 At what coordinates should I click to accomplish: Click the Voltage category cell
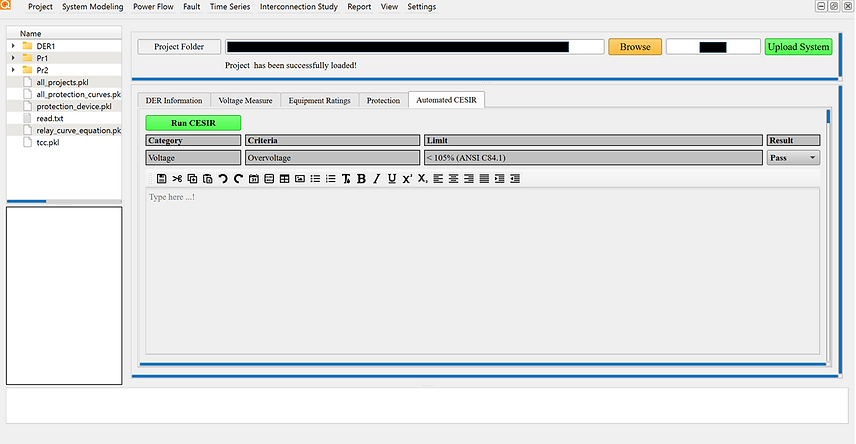point(193,158)
